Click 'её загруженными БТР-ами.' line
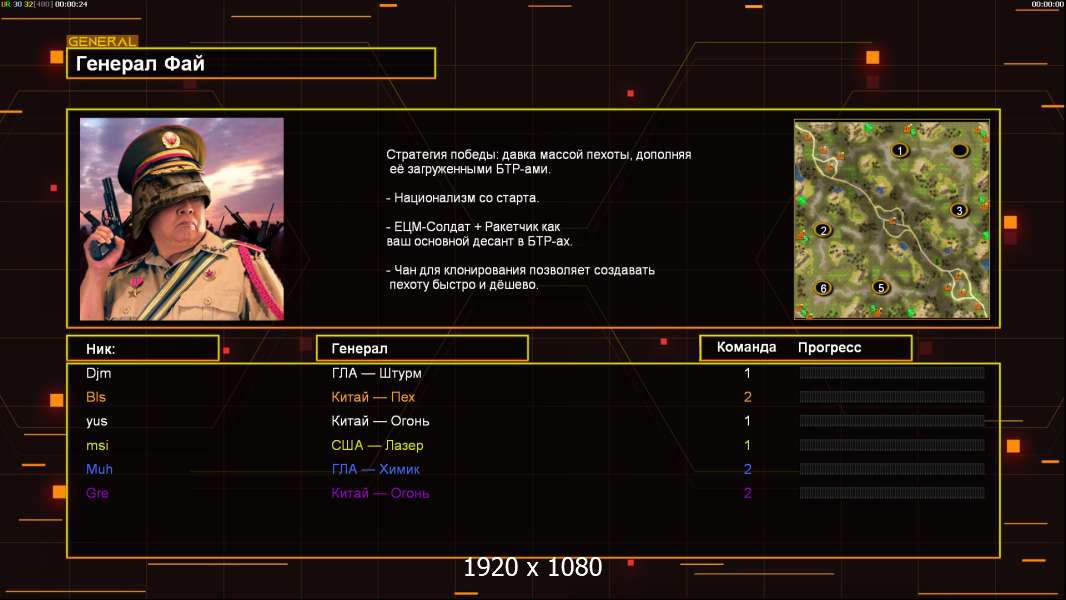 click(470, 169)
